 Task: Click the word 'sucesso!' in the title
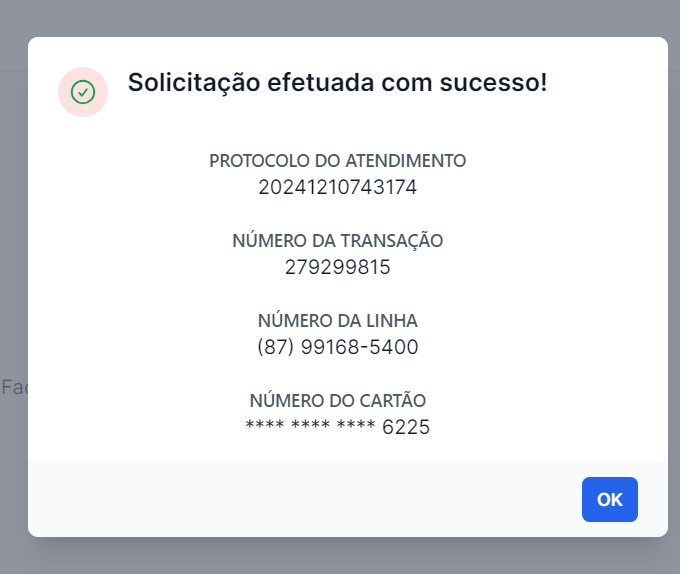pos(493,82)
